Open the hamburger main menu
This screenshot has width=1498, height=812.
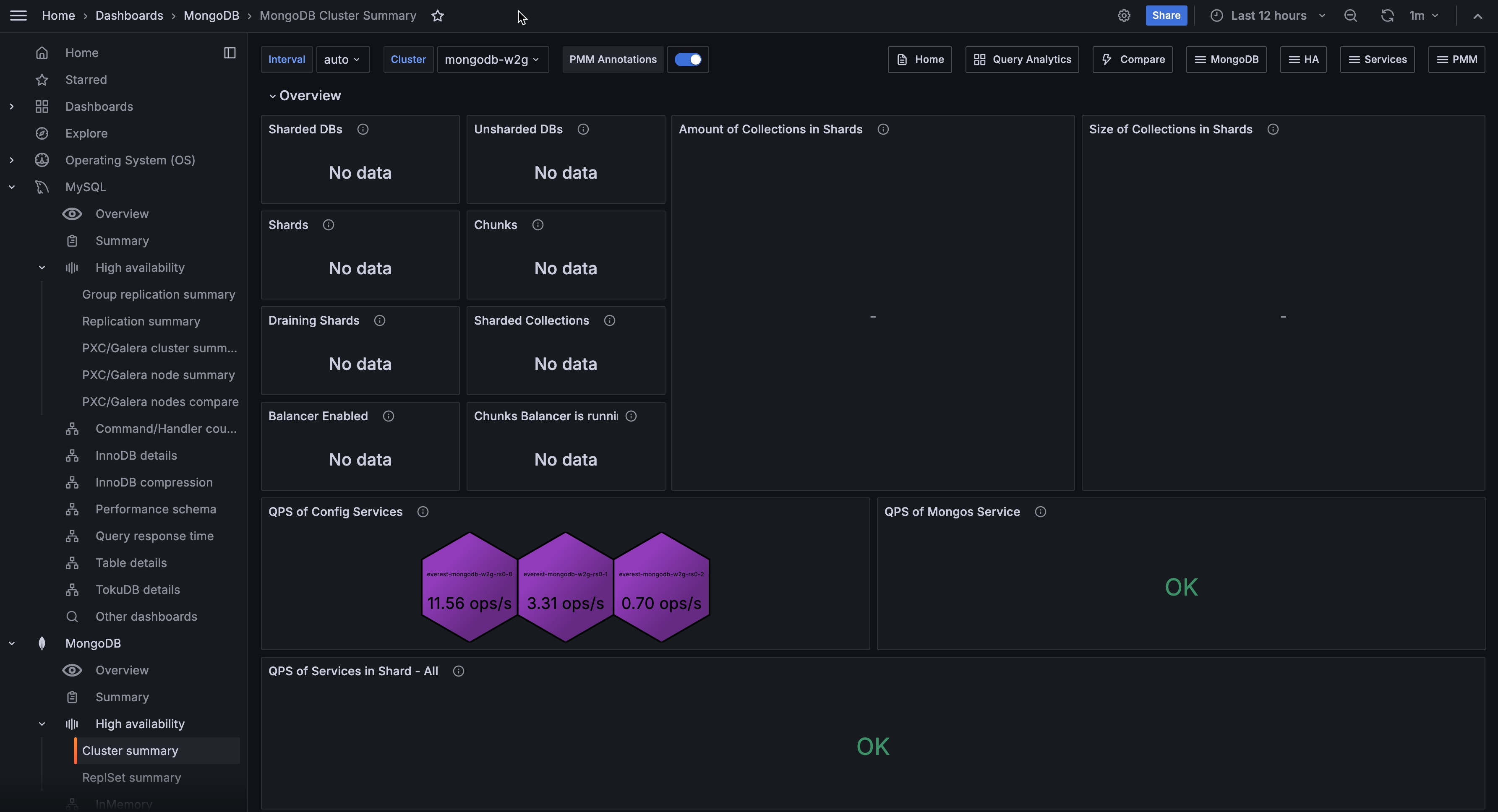click(x=18, y=16)
